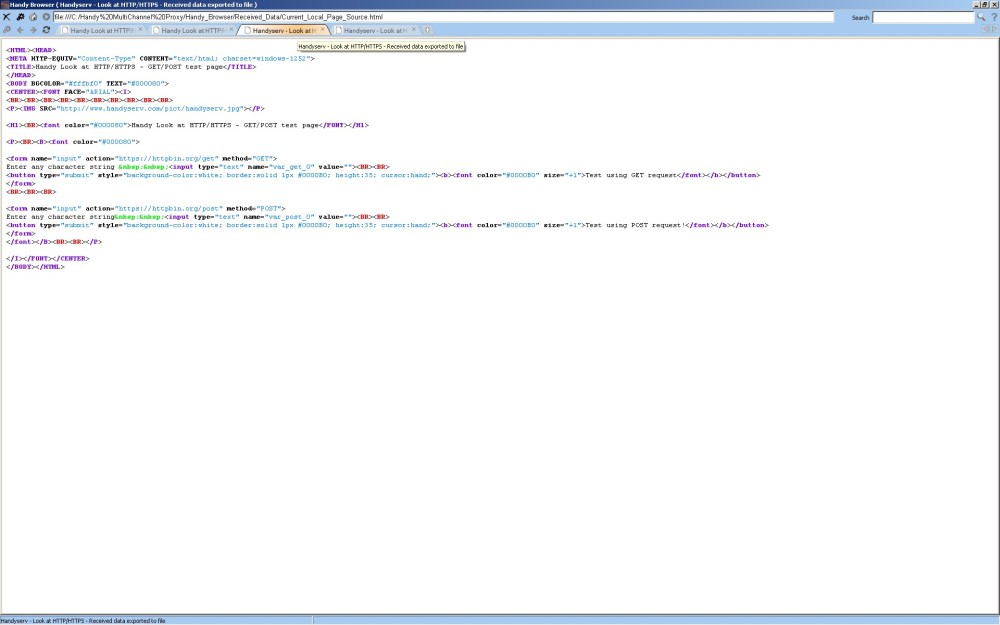
Task: Close the first Handy Look at HTTP tab
Action: [140, 29]
